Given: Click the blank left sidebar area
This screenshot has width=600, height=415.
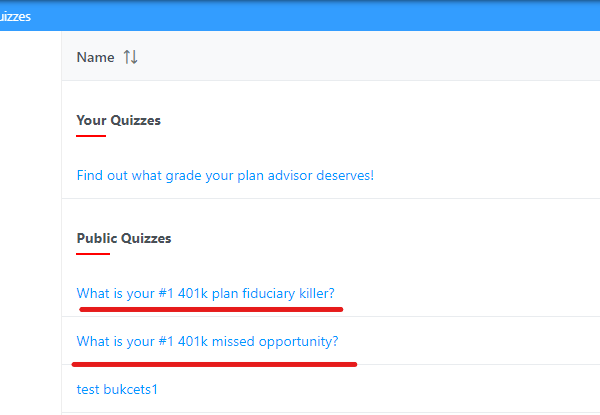Looking at the screenshot, I should (x=30, y=222).
